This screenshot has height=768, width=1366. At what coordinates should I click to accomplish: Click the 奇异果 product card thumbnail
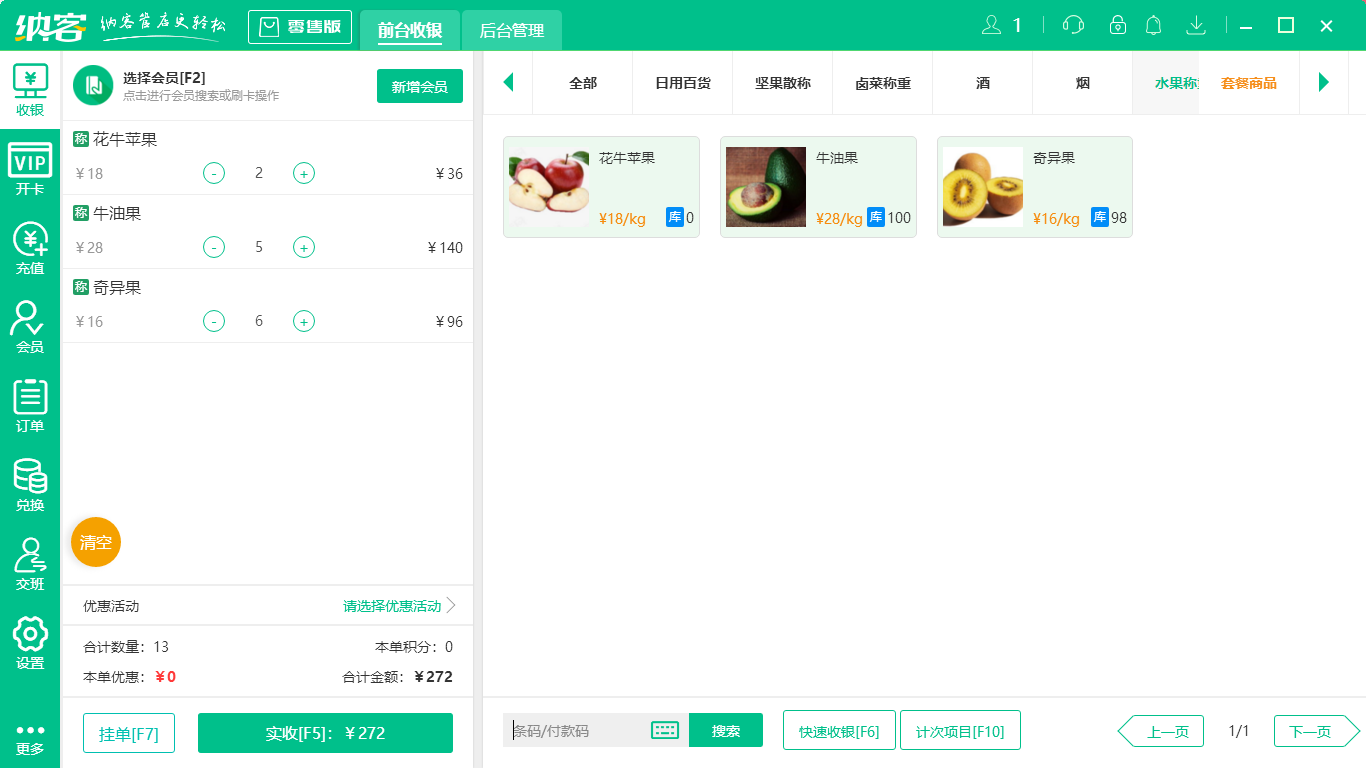(983, 187)
